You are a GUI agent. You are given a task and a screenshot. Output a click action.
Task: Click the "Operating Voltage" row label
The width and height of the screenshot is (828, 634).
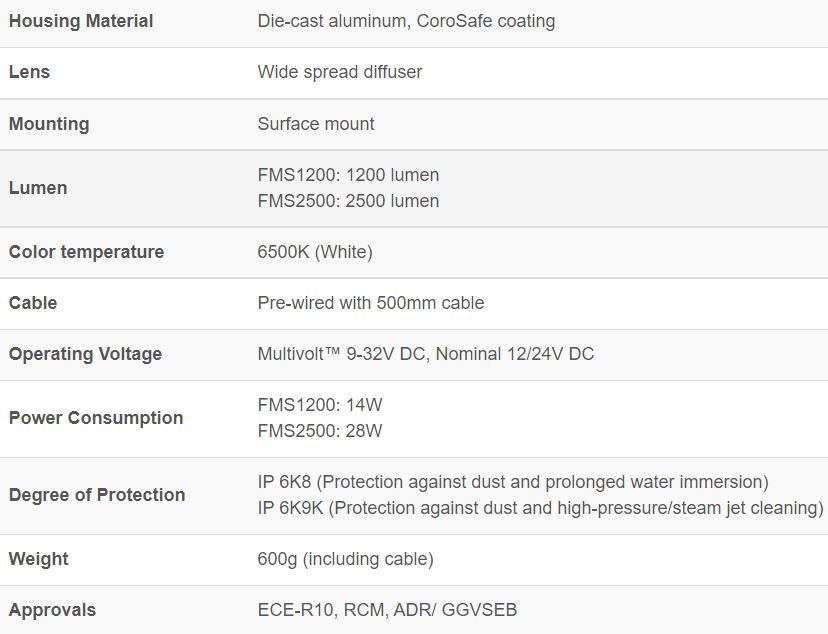click(x=85, y=354)
